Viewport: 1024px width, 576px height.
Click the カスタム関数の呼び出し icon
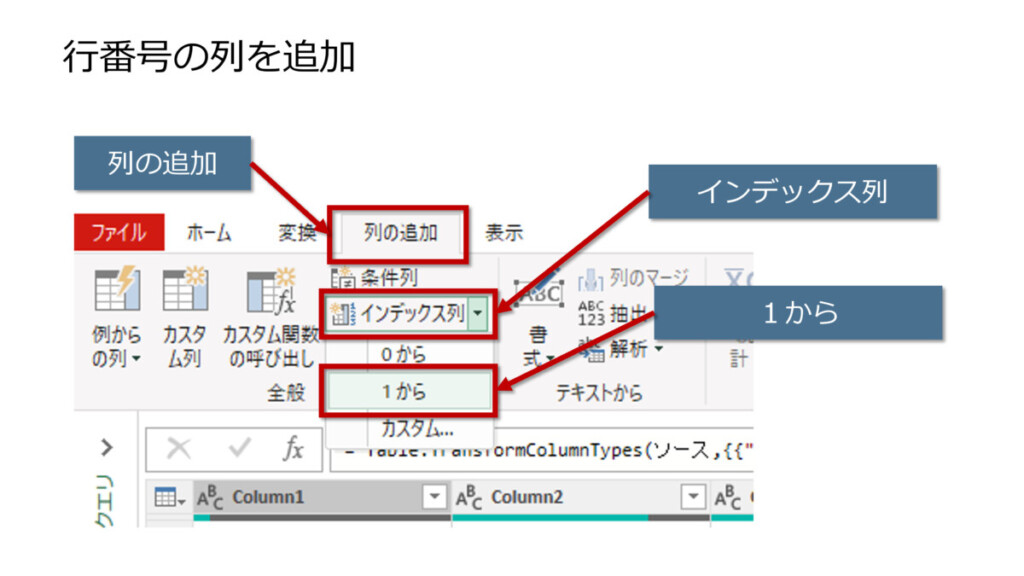pos(270,292)
